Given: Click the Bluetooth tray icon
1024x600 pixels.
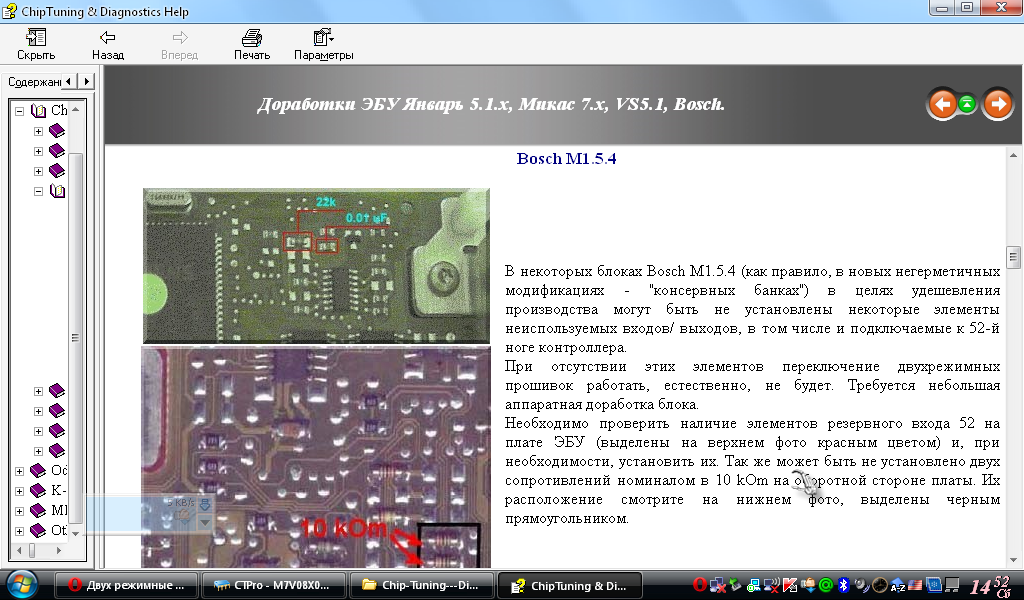Looking at the screenshot, I should pyautogui.click(x=843, y=584).
